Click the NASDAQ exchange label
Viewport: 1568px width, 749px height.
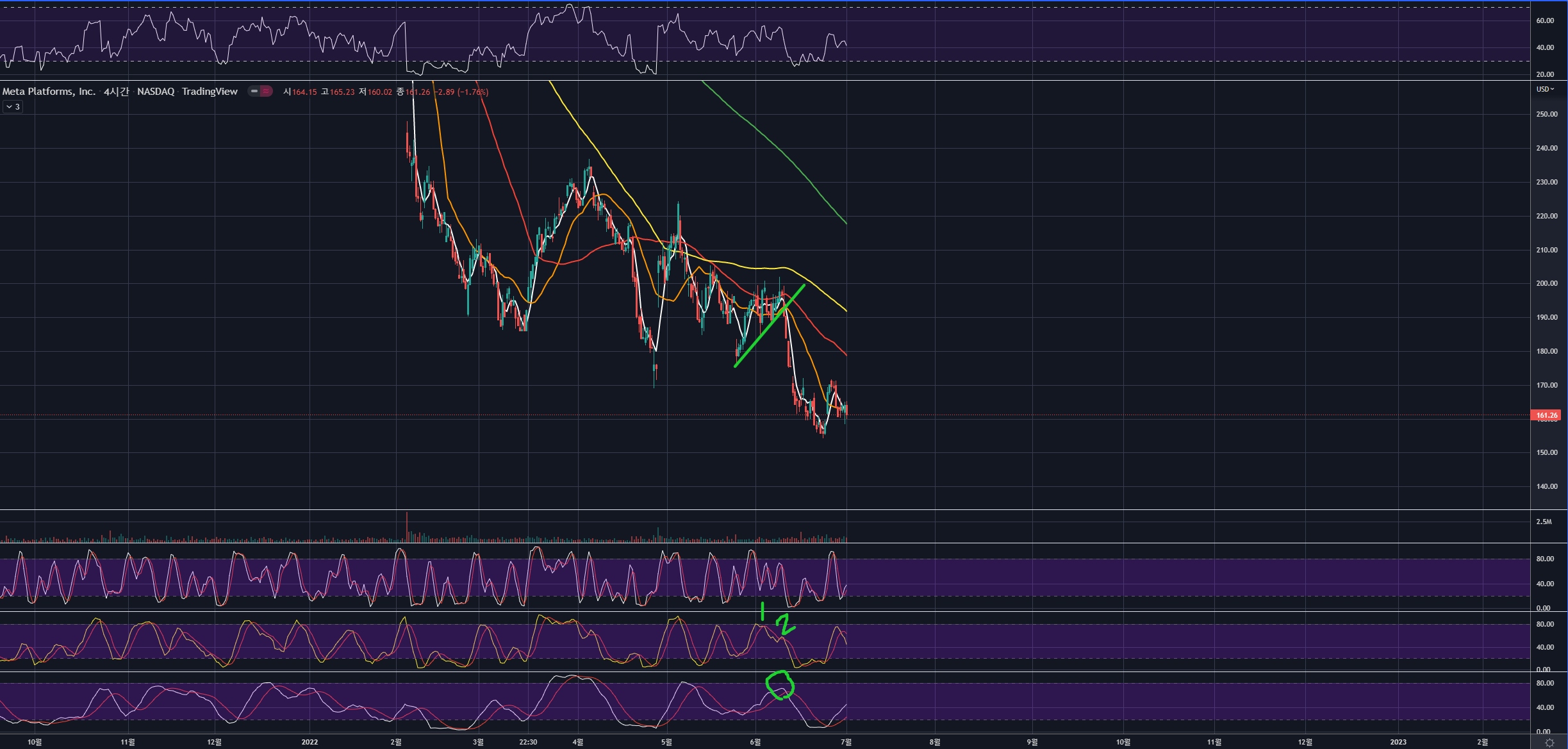[156, 92]
